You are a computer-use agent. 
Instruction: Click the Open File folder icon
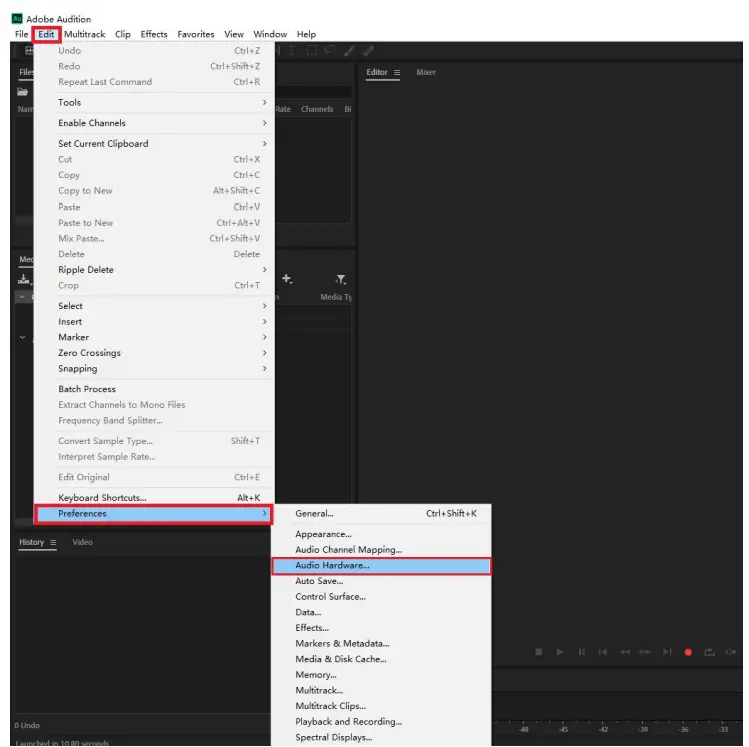22,92
